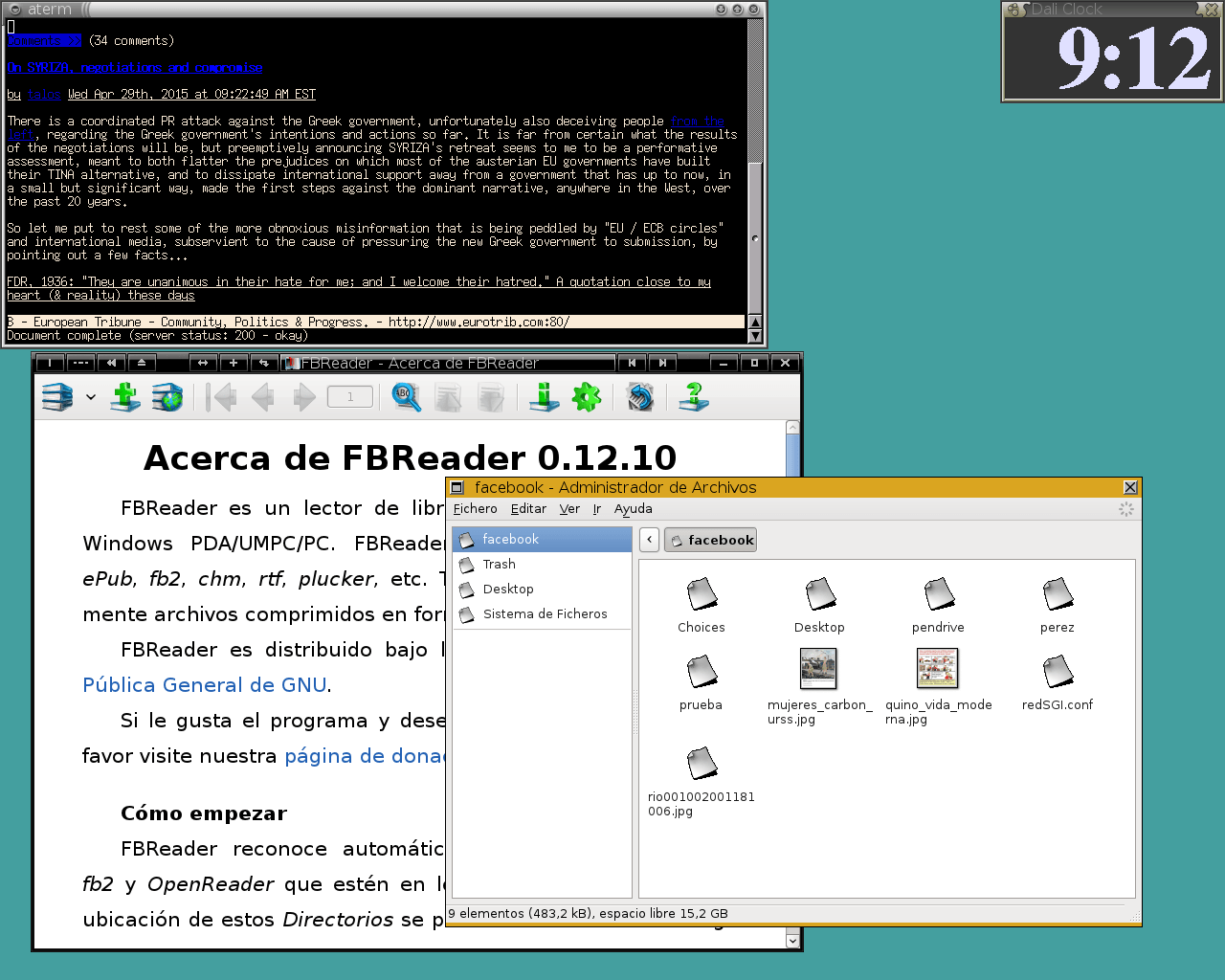Screen dimensions: 1225x980
Task: Open the Editar menu
Action: (x=528, y=509)
